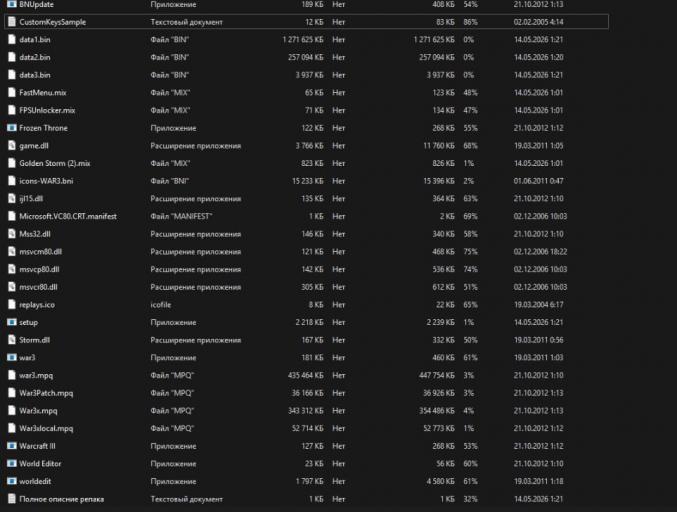The height and width of the screenshot is (512, 677).
Task: Select the file name War3Patch.mpq
Action: (46, 393)
